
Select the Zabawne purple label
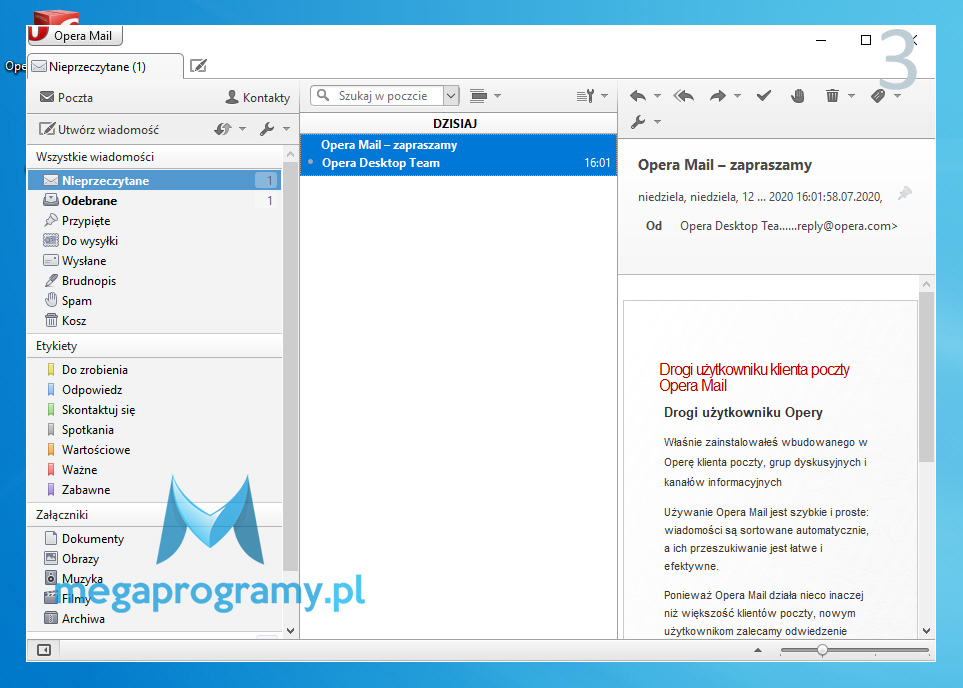coord(155,490)
